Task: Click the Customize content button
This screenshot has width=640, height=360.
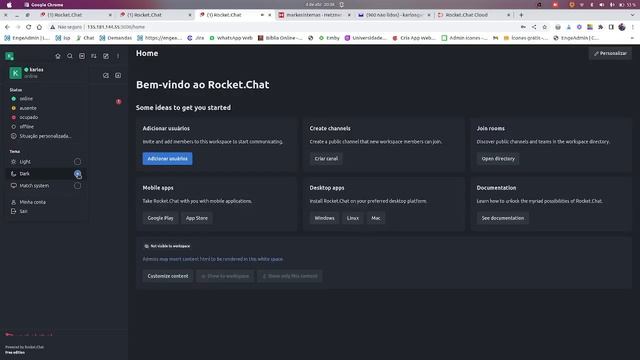Action: [168, 276]
